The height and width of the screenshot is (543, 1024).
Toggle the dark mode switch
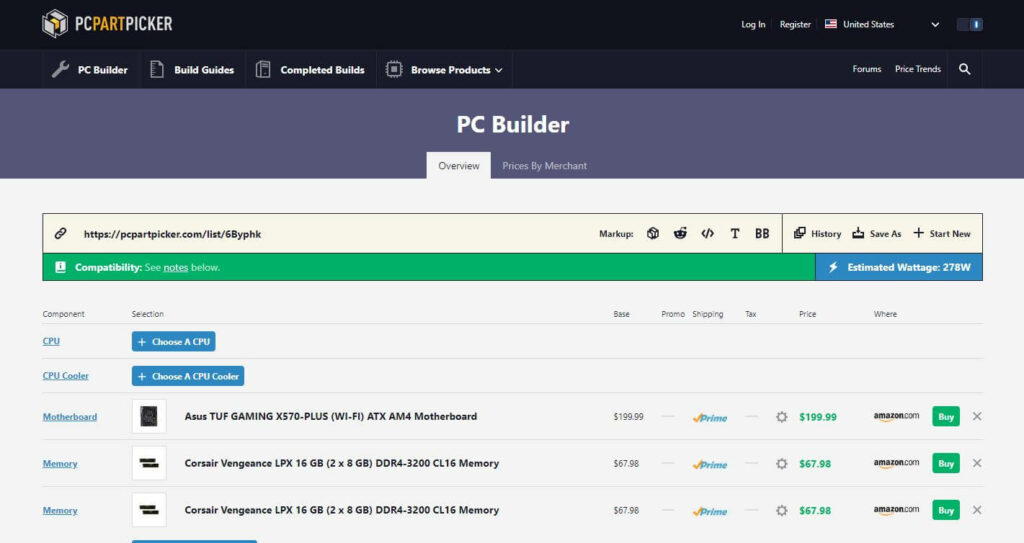(970, 24)
